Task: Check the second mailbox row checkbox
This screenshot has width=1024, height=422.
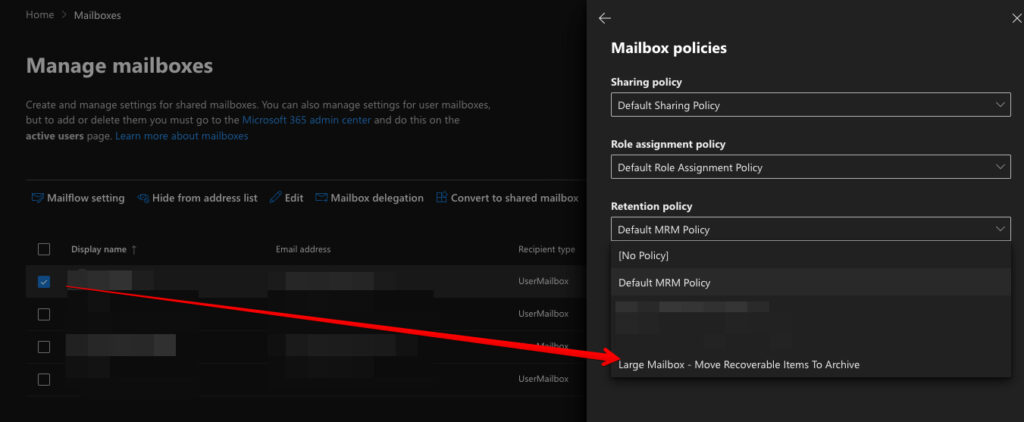Action: [x=43, y=314]
